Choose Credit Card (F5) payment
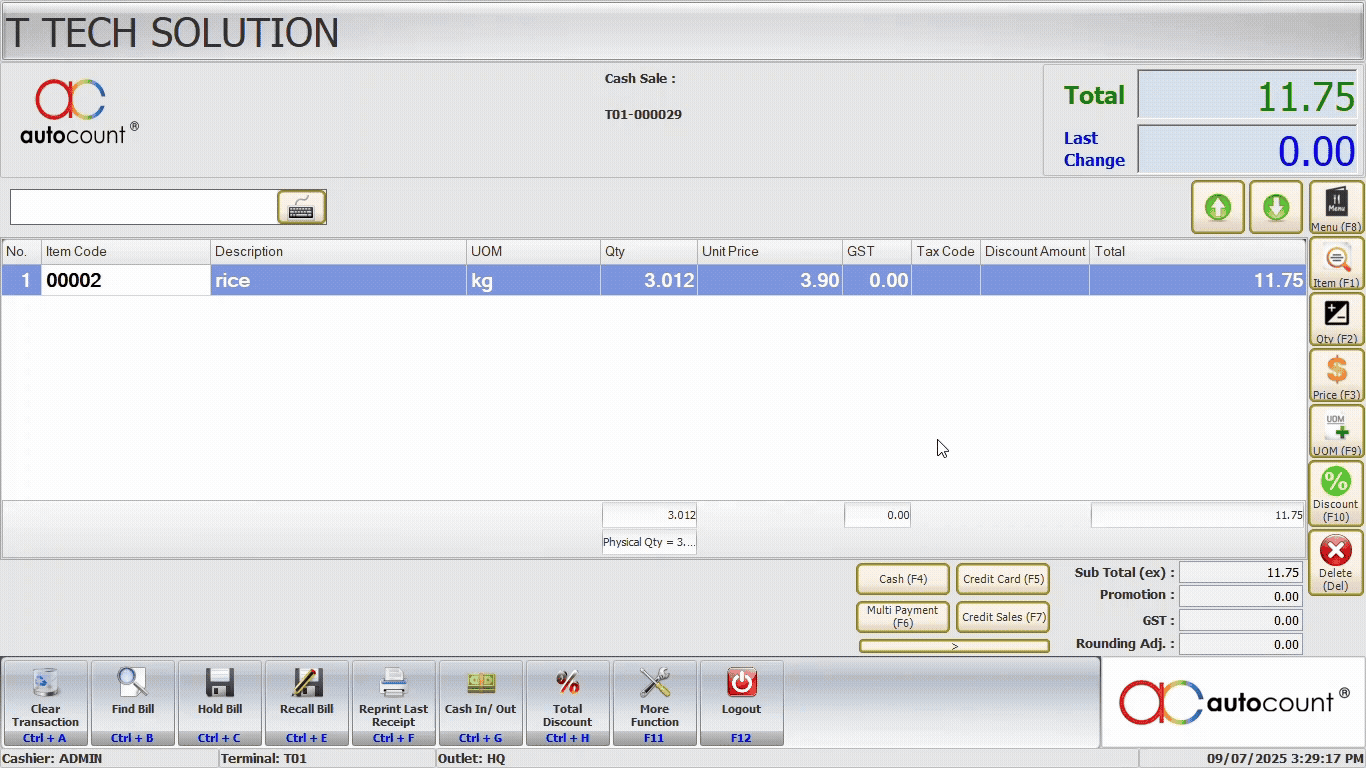This screenshot has width=1366, height=768. tap(1003, 579)
